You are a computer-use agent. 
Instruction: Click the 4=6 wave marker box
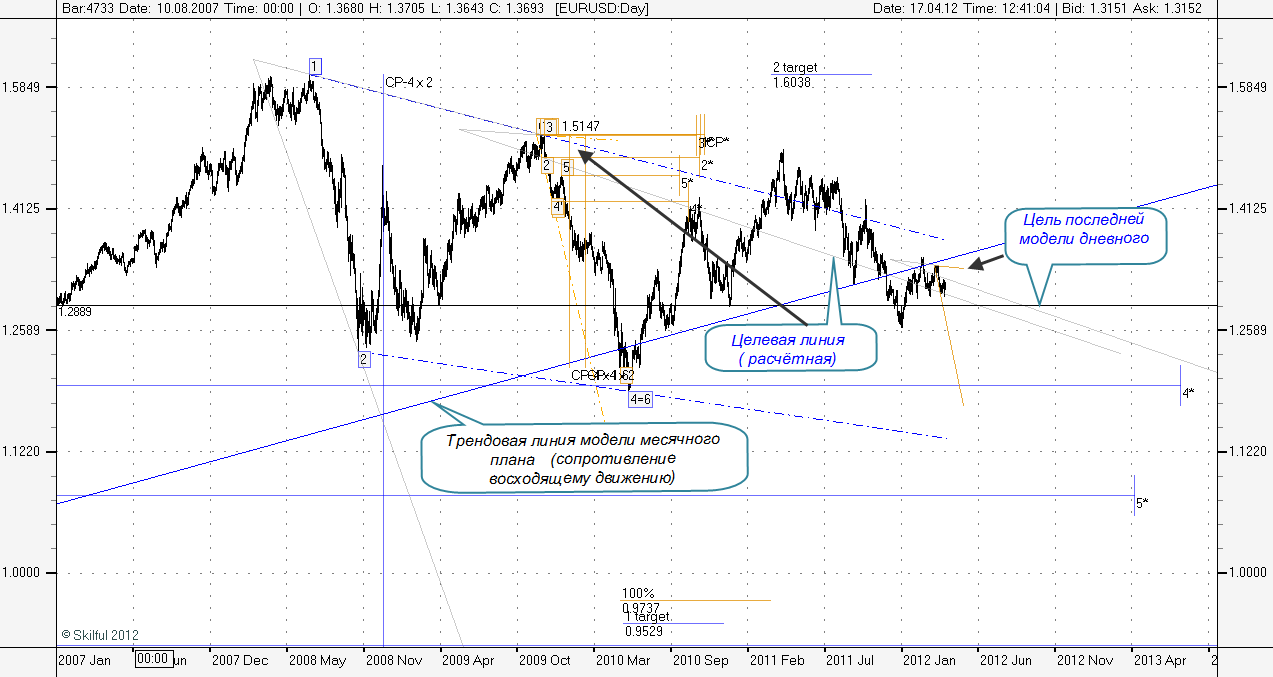pyautogui.click(x=640, y=399)
